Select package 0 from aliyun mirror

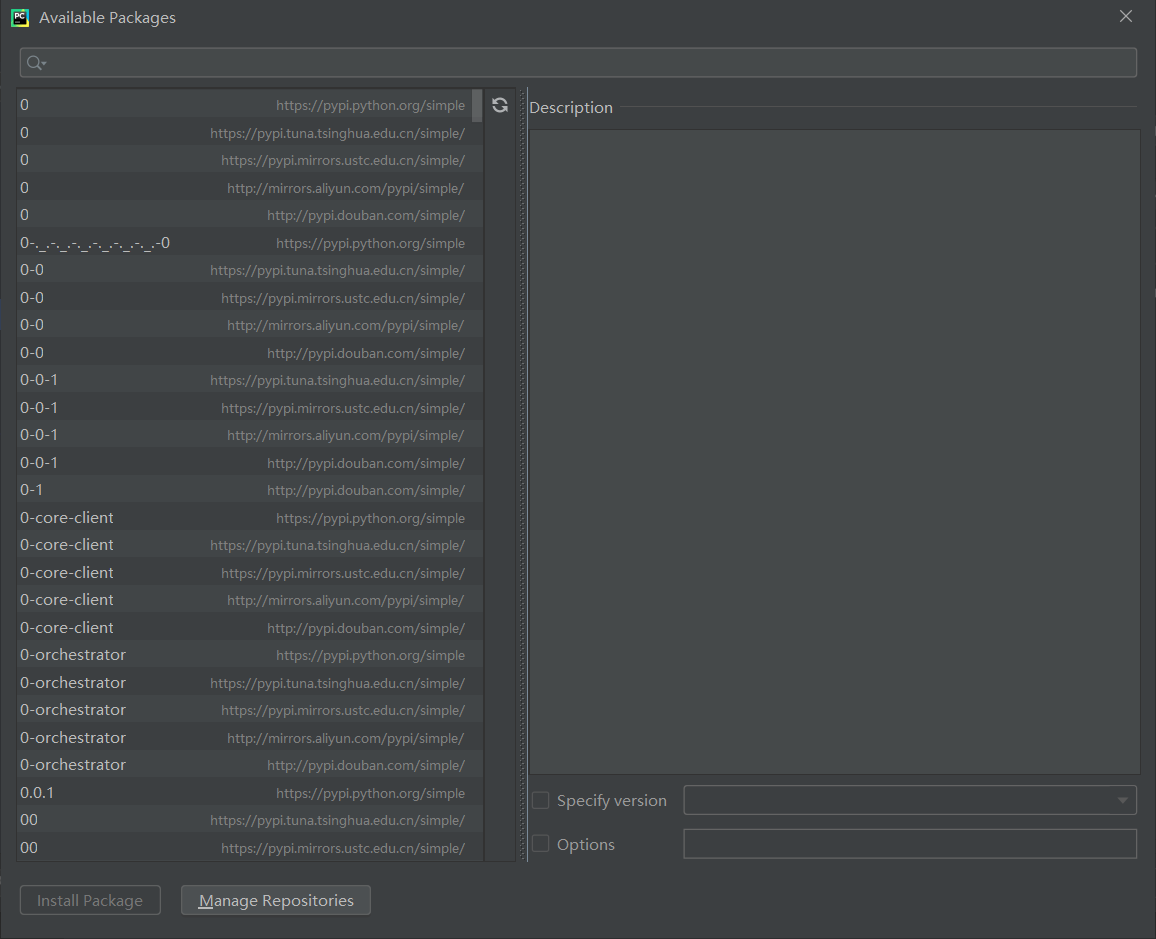click(x=250, y=188)
